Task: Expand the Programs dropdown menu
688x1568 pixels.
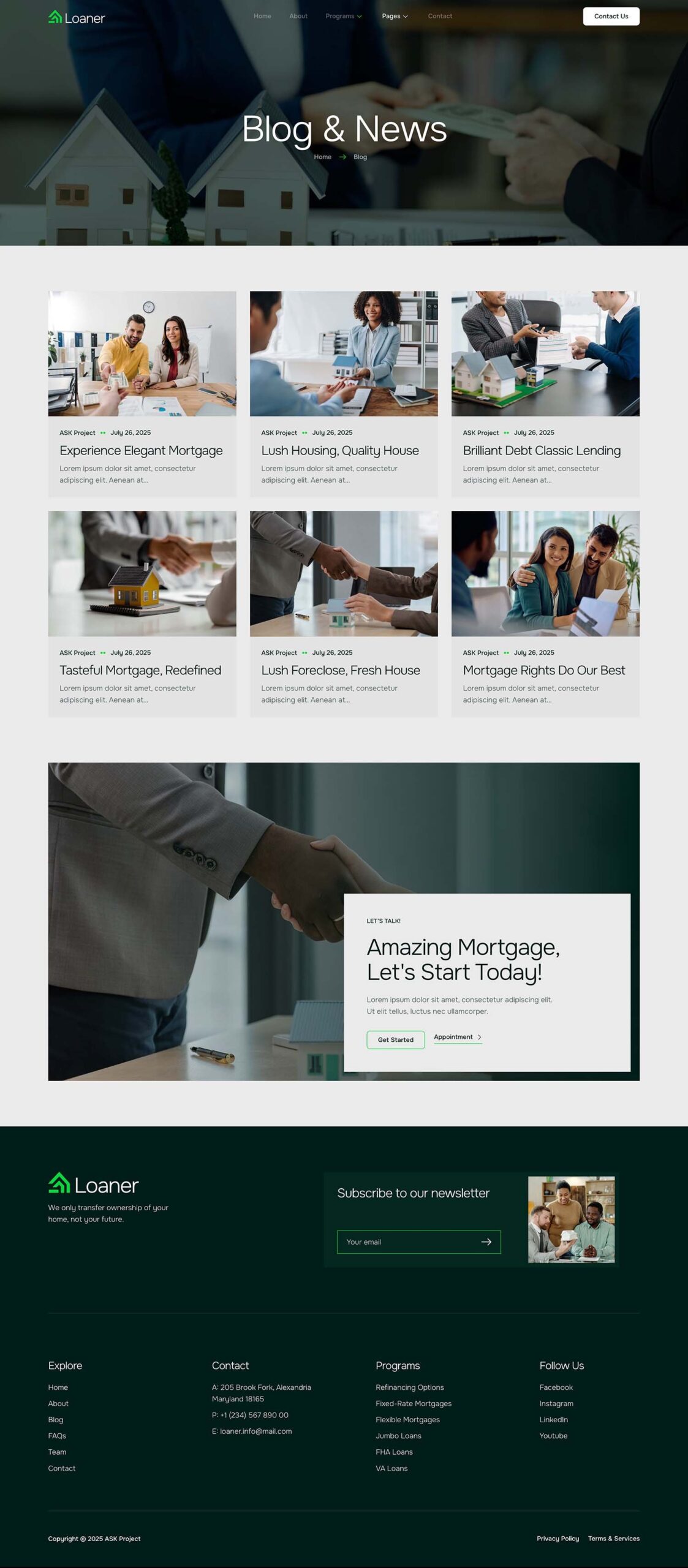Action: (344, 17)
